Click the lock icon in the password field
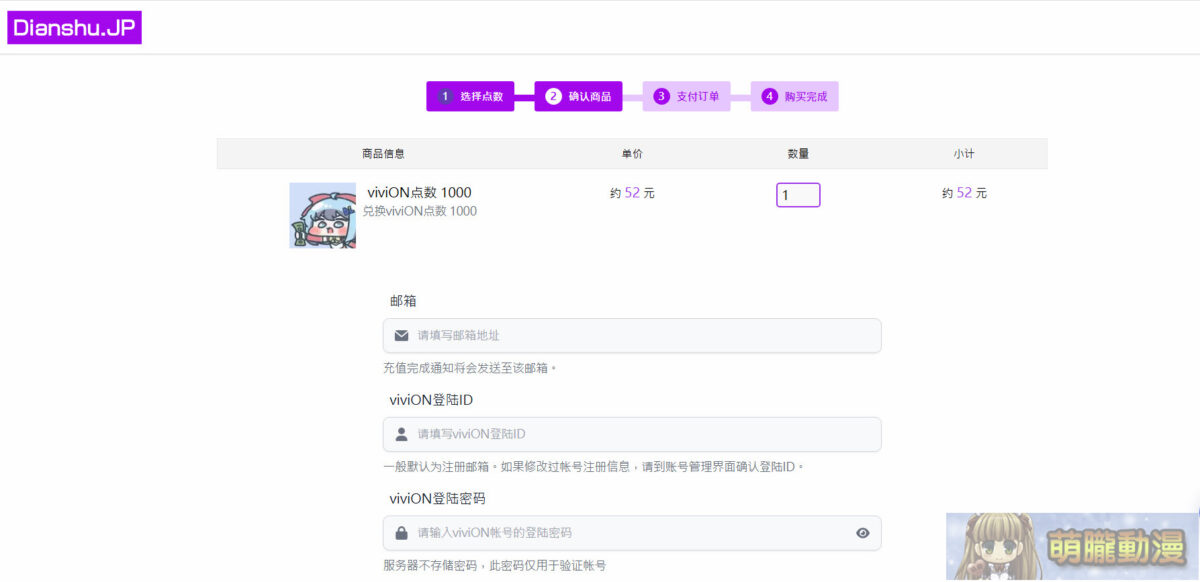This screenshot has height=582, width=1200. [403, 533]
